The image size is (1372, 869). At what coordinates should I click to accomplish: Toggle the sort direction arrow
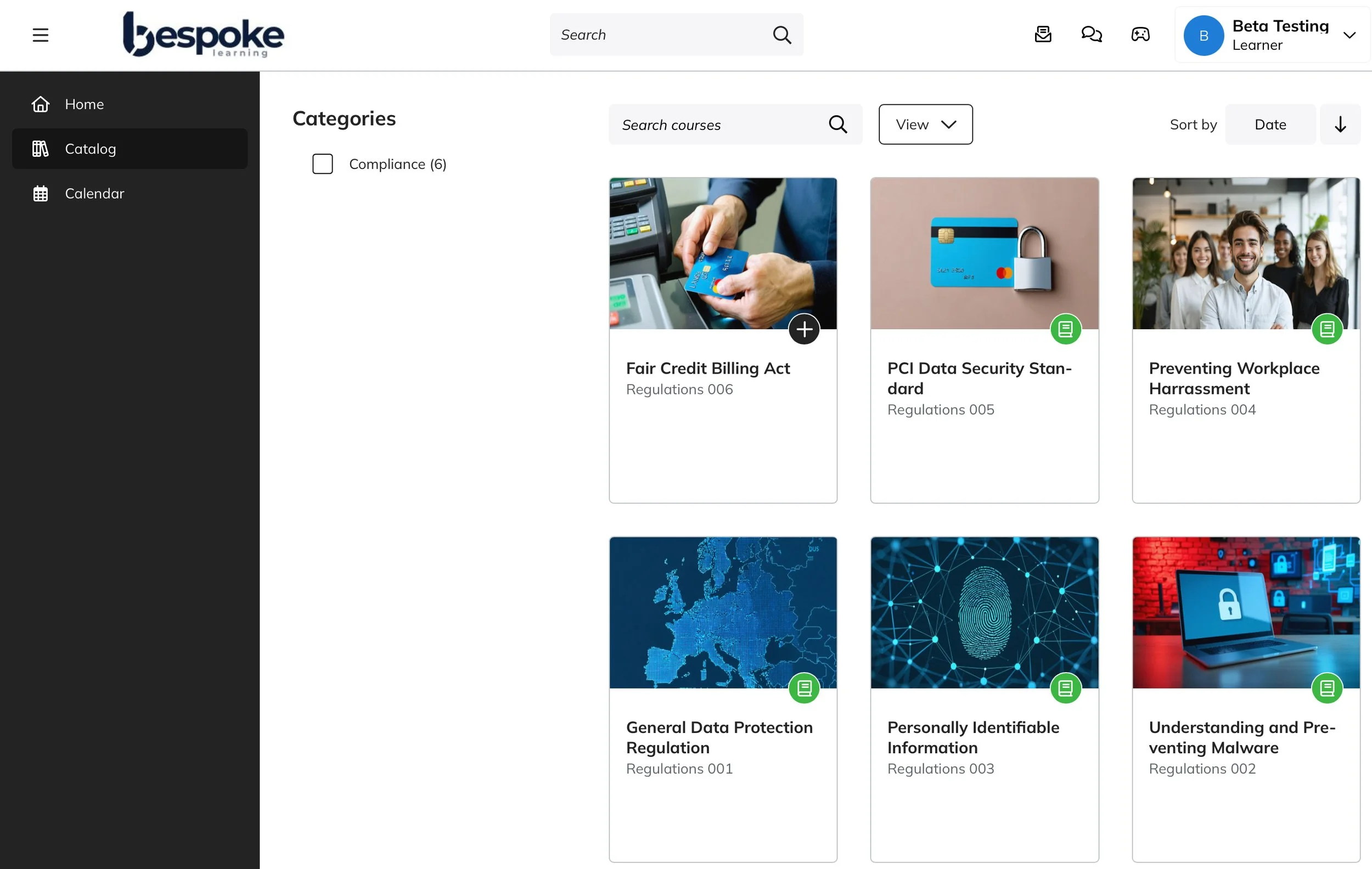tap(1340, 124)
